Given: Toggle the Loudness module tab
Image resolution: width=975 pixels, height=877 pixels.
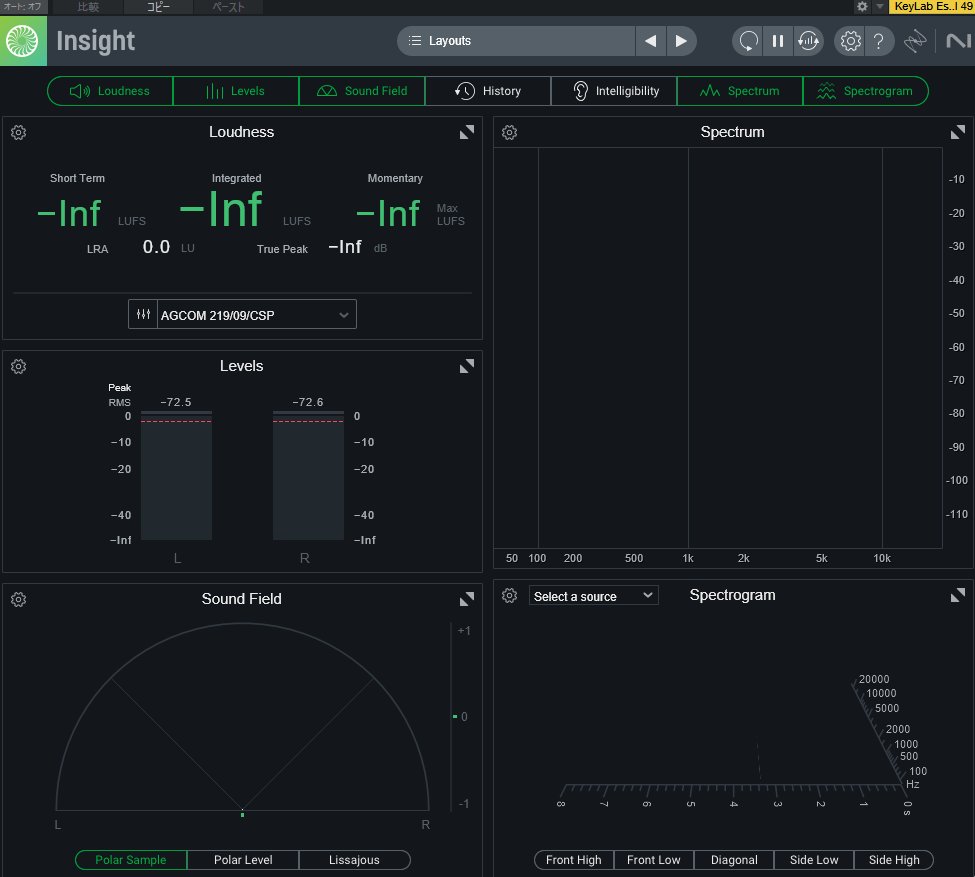Looking at the screenshot, I should pos(110,91).
